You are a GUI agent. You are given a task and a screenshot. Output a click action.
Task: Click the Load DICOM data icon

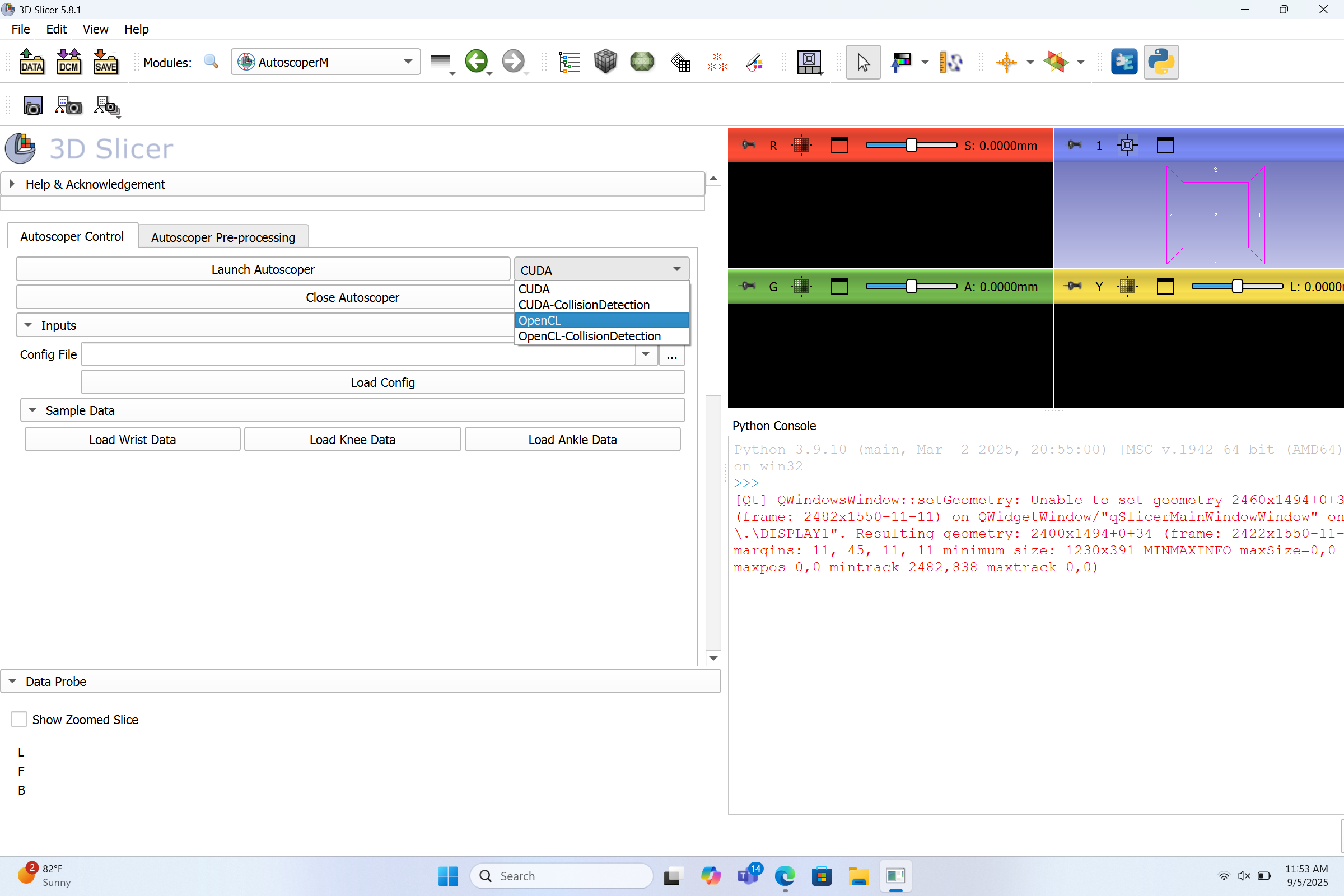point(68,62)
